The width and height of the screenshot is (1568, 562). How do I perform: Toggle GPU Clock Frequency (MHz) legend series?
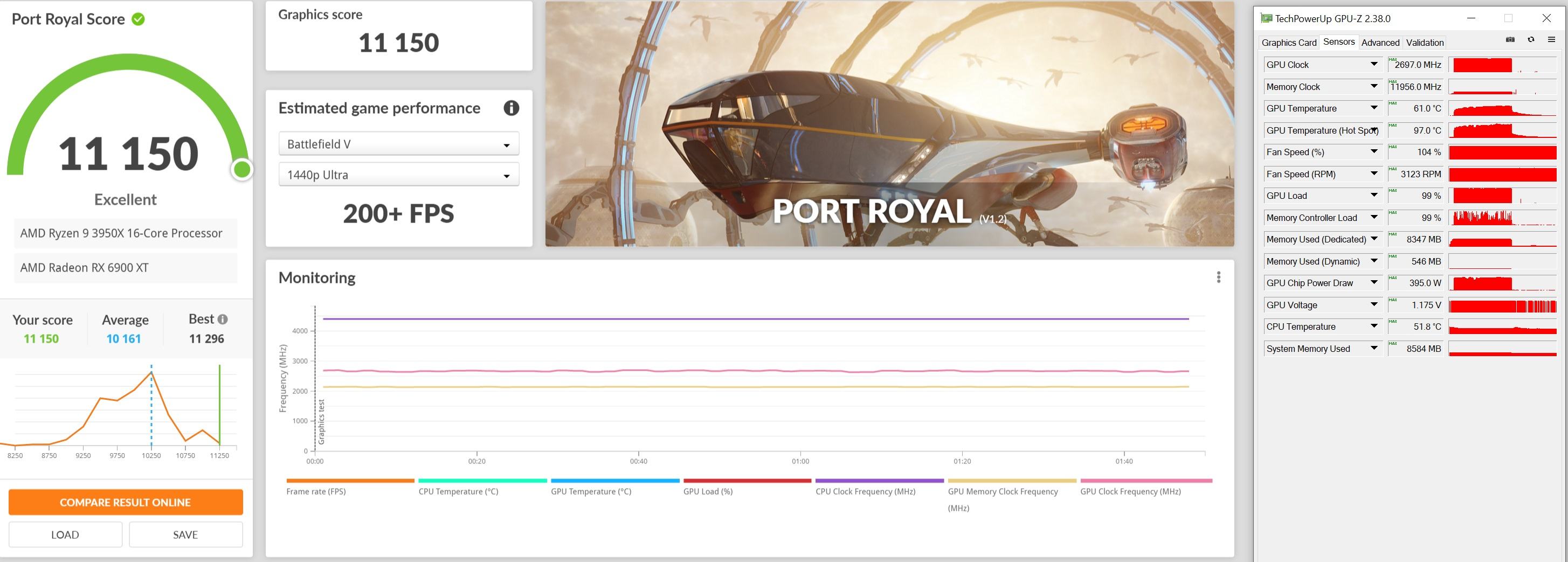(x=1146, y=487)
